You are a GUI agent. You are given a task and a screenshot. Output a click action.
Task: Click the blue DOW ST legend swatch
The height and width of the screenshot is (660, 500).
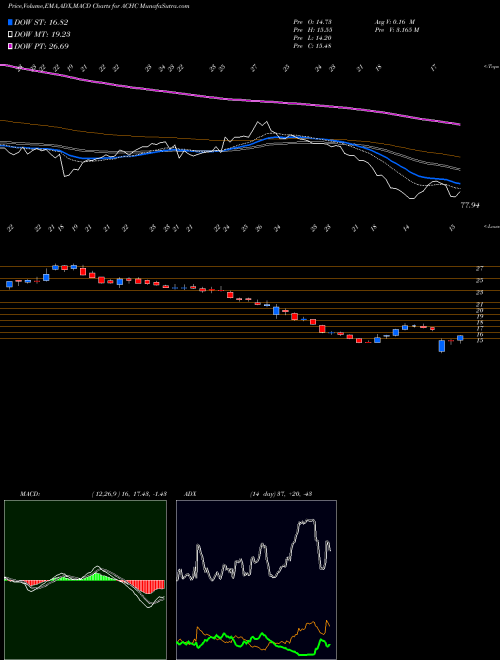[x=10, y=22]
